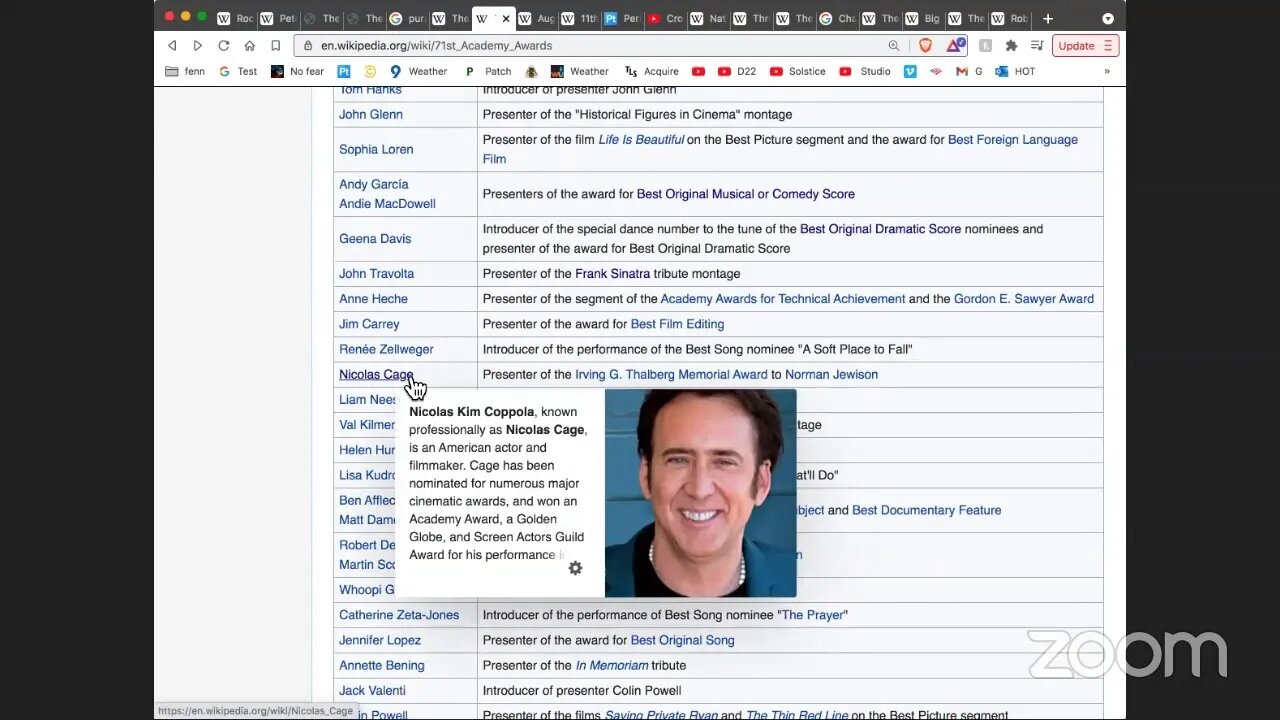This screenshot has height=720, width=1280.
Task: Open the Catherine Zeta-Jones link
Action: [x=399, y=615]
